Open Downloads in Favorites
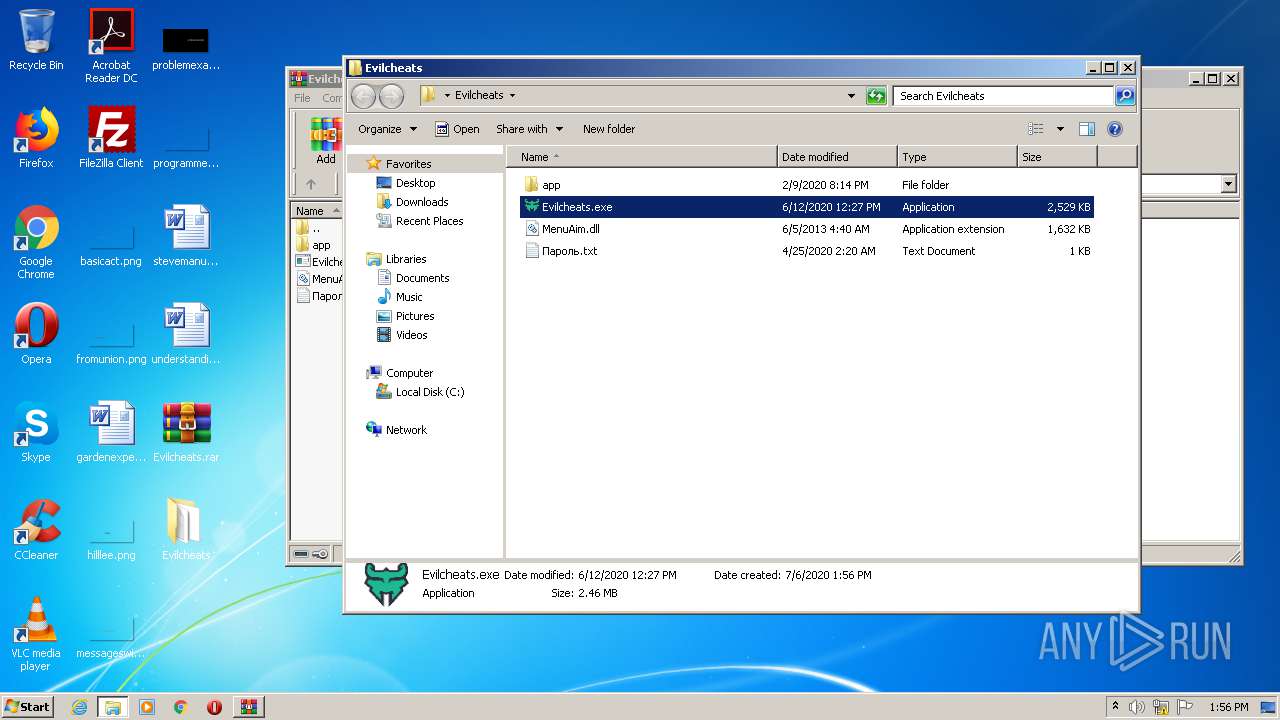The width and height of the screenshot is (1280, 720). pyautogui.click(x=412, y=202)
